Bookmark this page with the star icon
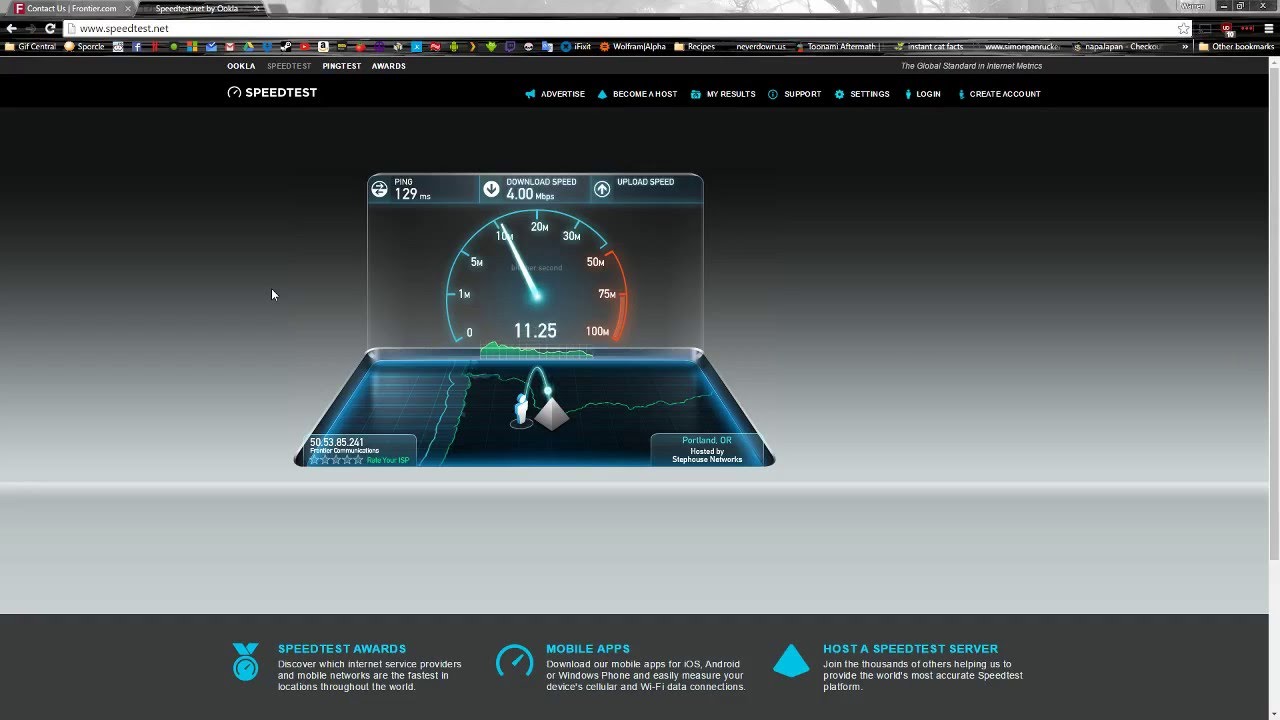The width and height of the screenshot is (1280, 720). coord(1184,28)
